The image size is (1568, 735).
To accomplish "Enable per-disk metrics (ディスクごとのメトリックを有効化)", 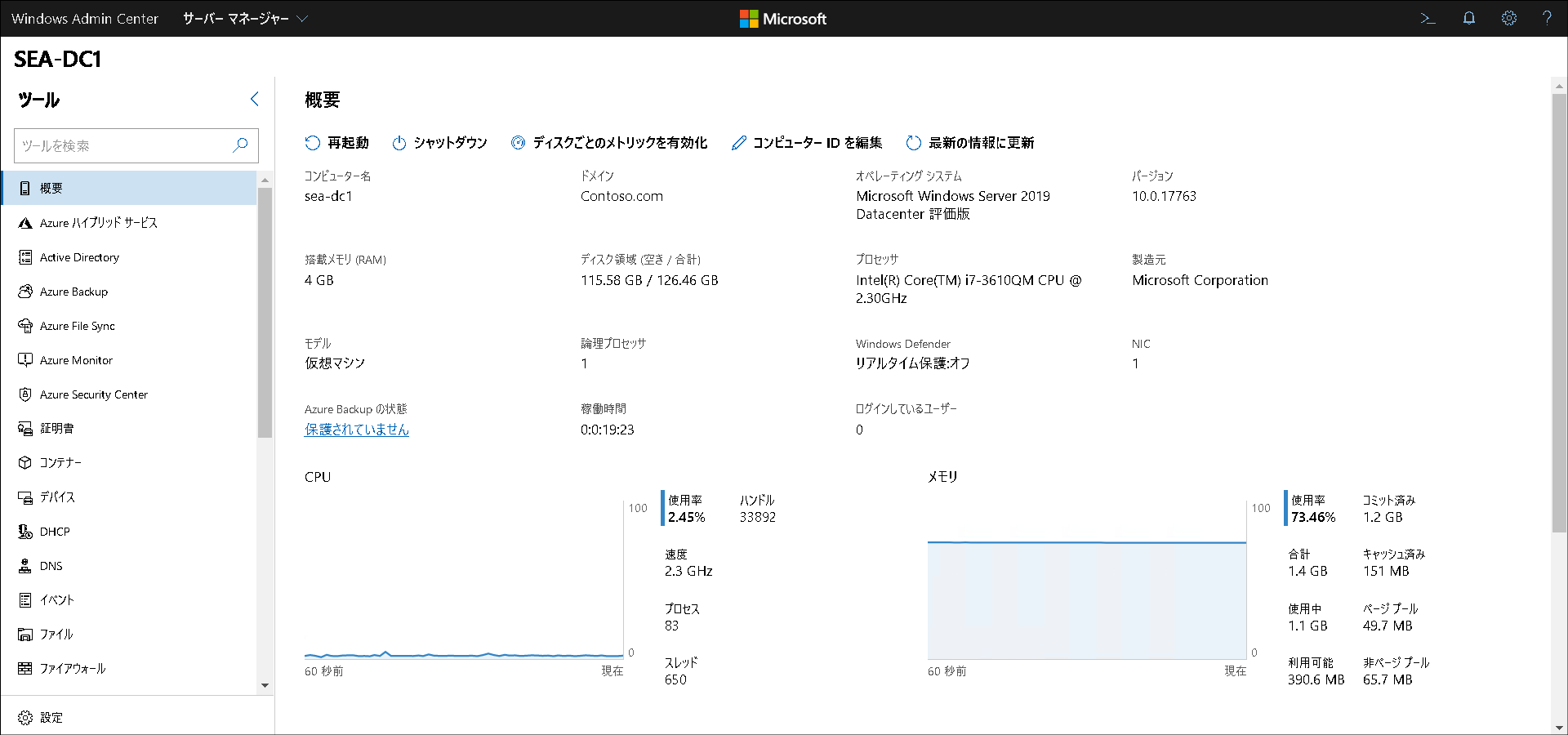I will (x=608, y=142).
